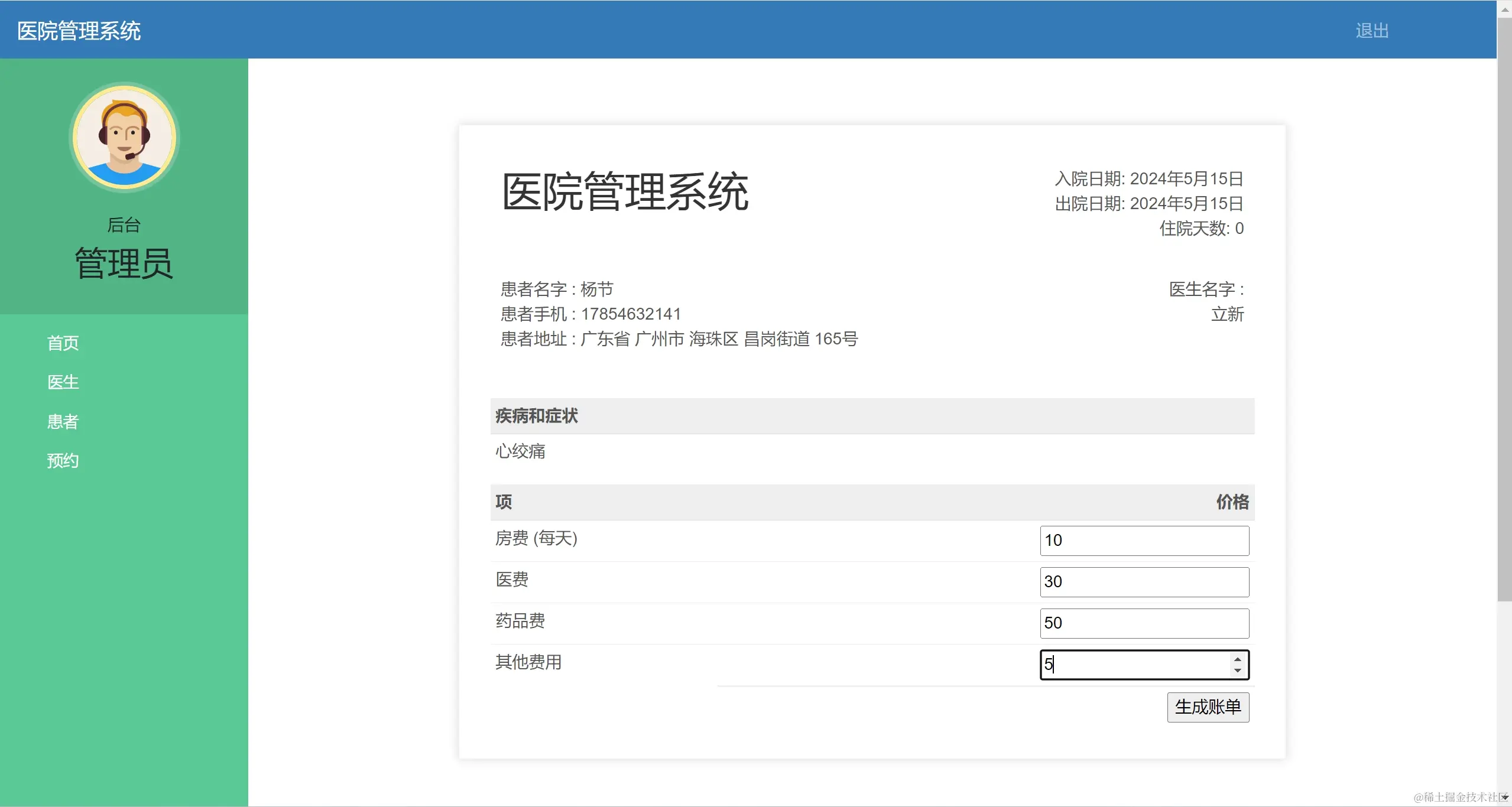
Task: Click the administrator avatar image
Action: [x=124, y=137]
